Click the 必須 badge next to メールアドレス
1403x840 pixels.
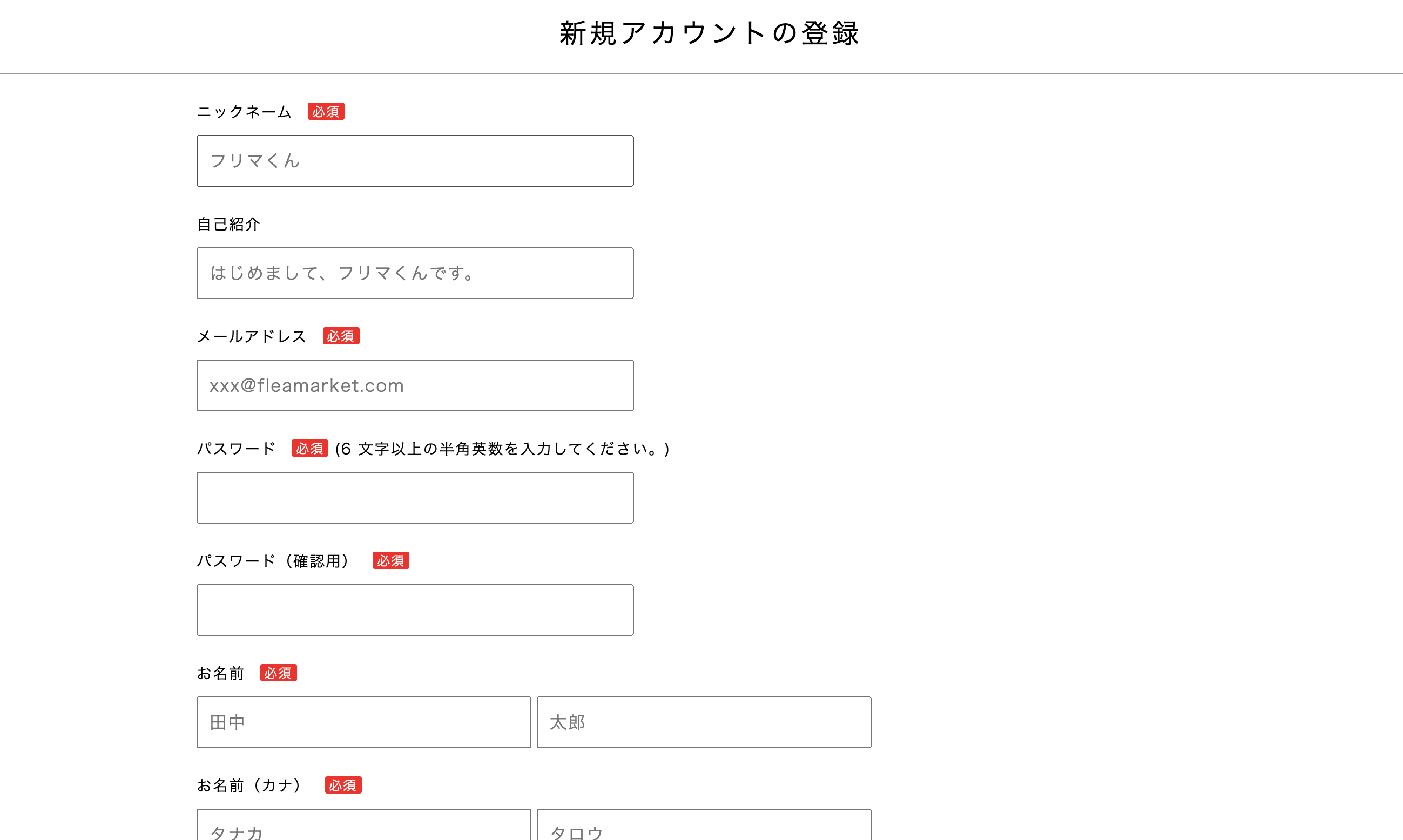pyautogui.click(x=341, y=336)
